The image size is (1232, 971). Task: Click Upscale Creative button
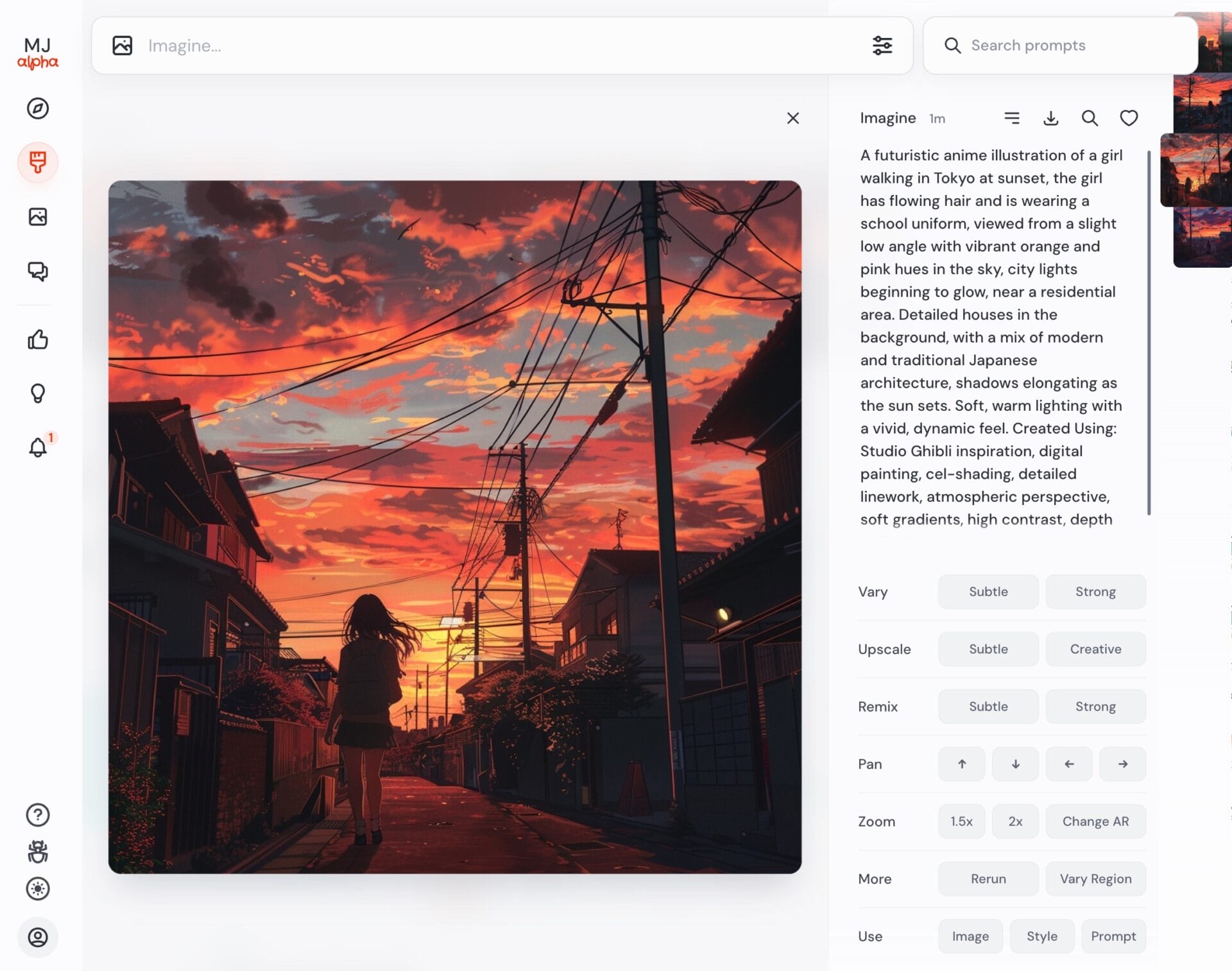click(x=1095, y=649)
